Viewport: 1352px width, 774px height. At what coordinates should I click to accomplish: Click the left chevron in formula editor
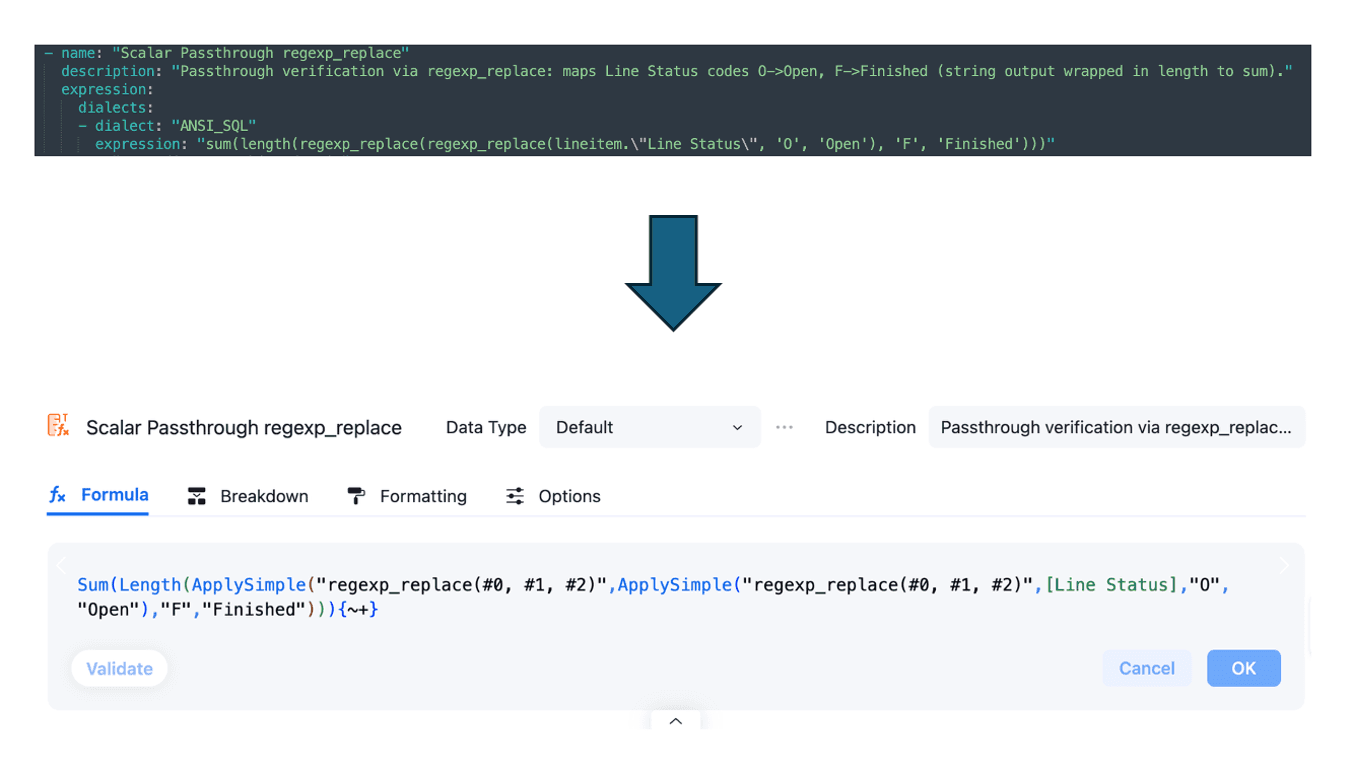coord(61,565)
